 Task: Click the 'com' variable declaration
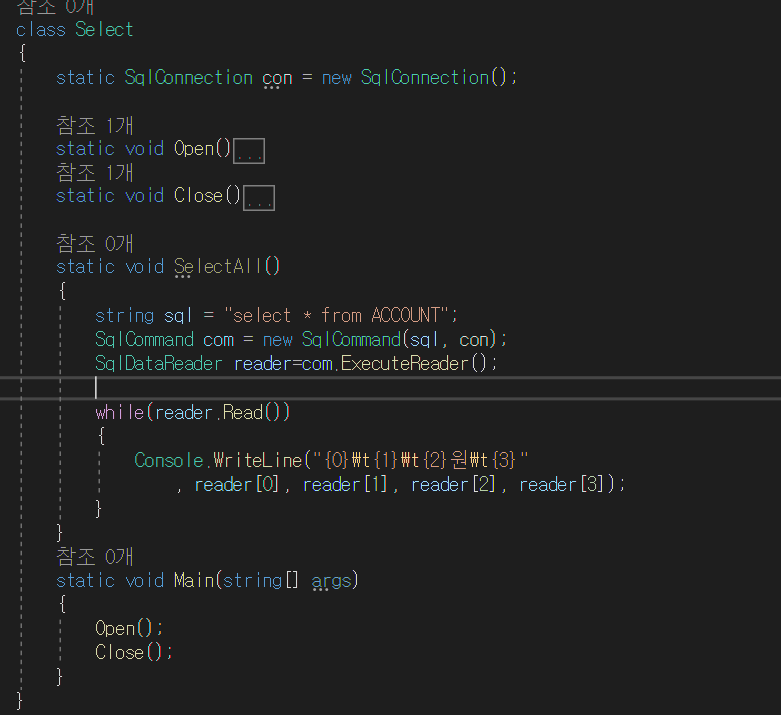coord(218,340)
